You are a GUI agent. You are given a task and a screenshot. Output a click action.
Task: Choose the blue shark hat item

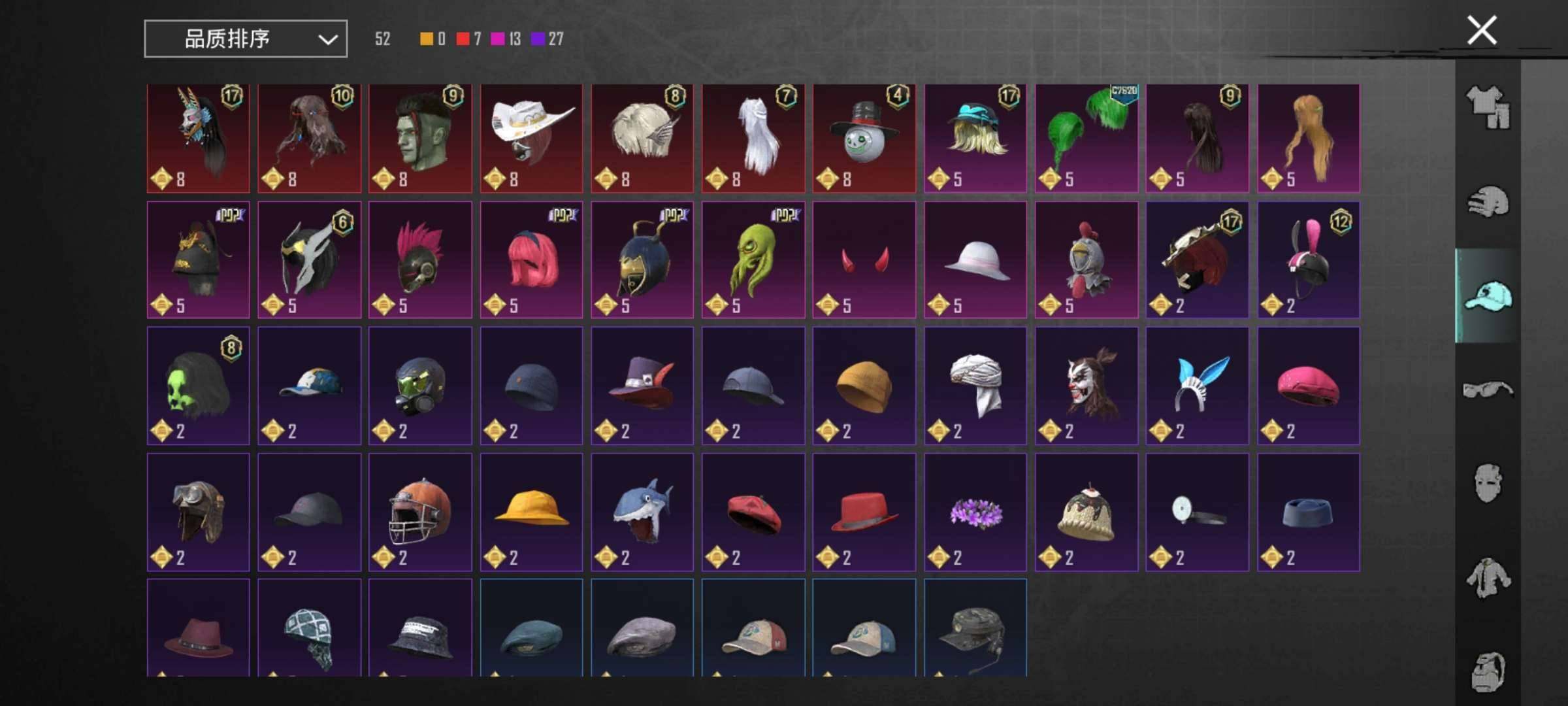(642, 512)
